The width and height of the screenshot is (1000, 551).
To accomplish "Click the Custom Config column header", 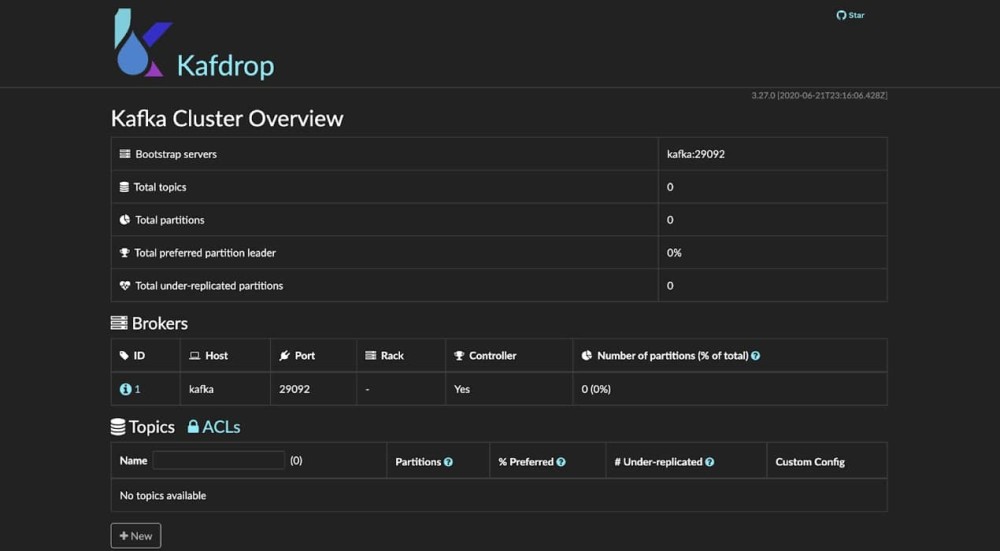I will tap(810, 462).
